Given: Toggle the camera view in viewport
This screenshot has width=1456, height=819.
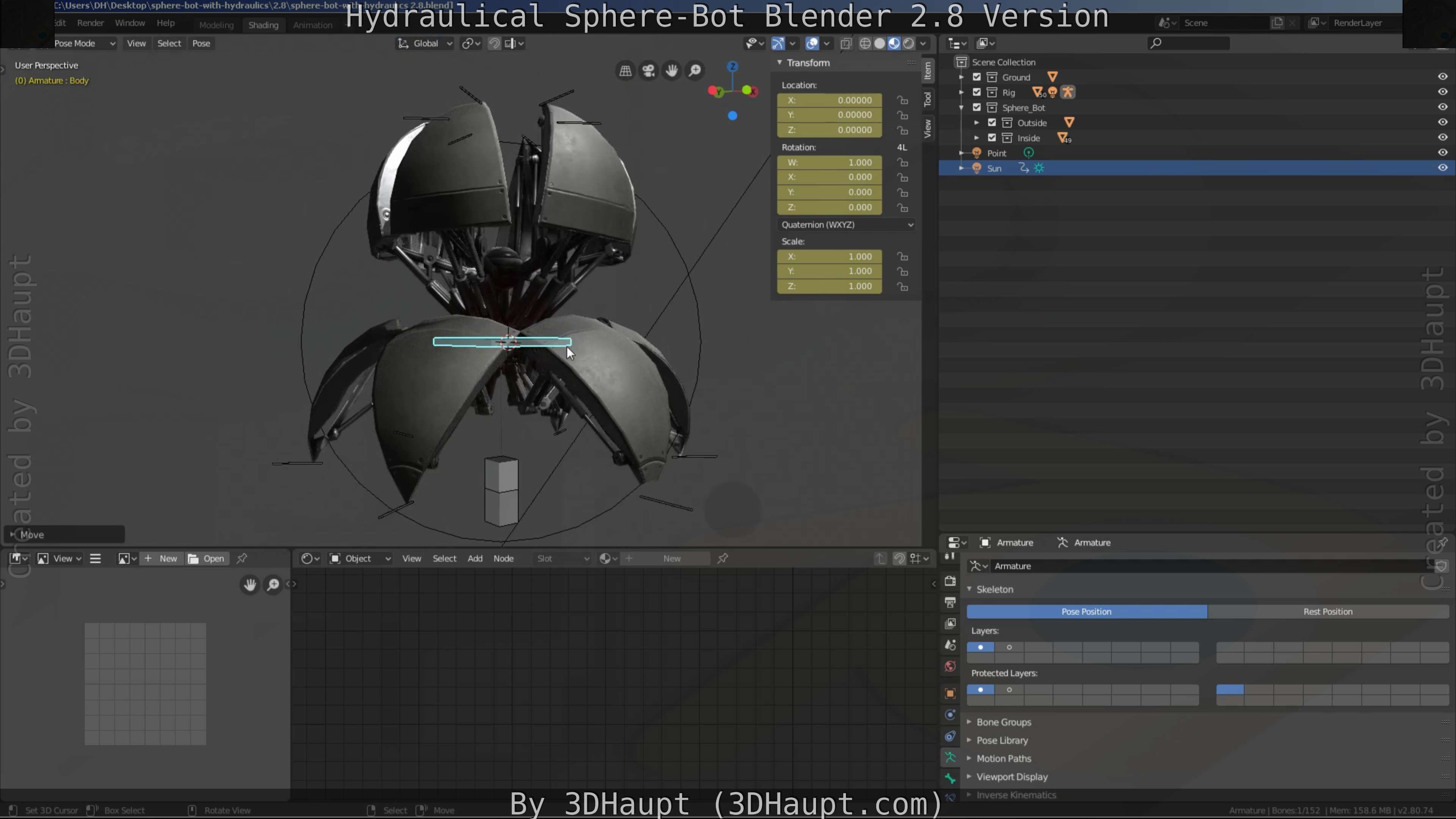Looking at the screenshot, I should (x=648, y=71).
